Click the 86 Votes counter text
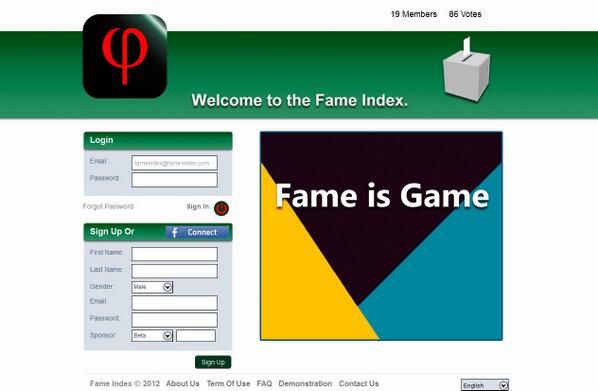Viewport: 598px width, 391px height. point(465,14)
